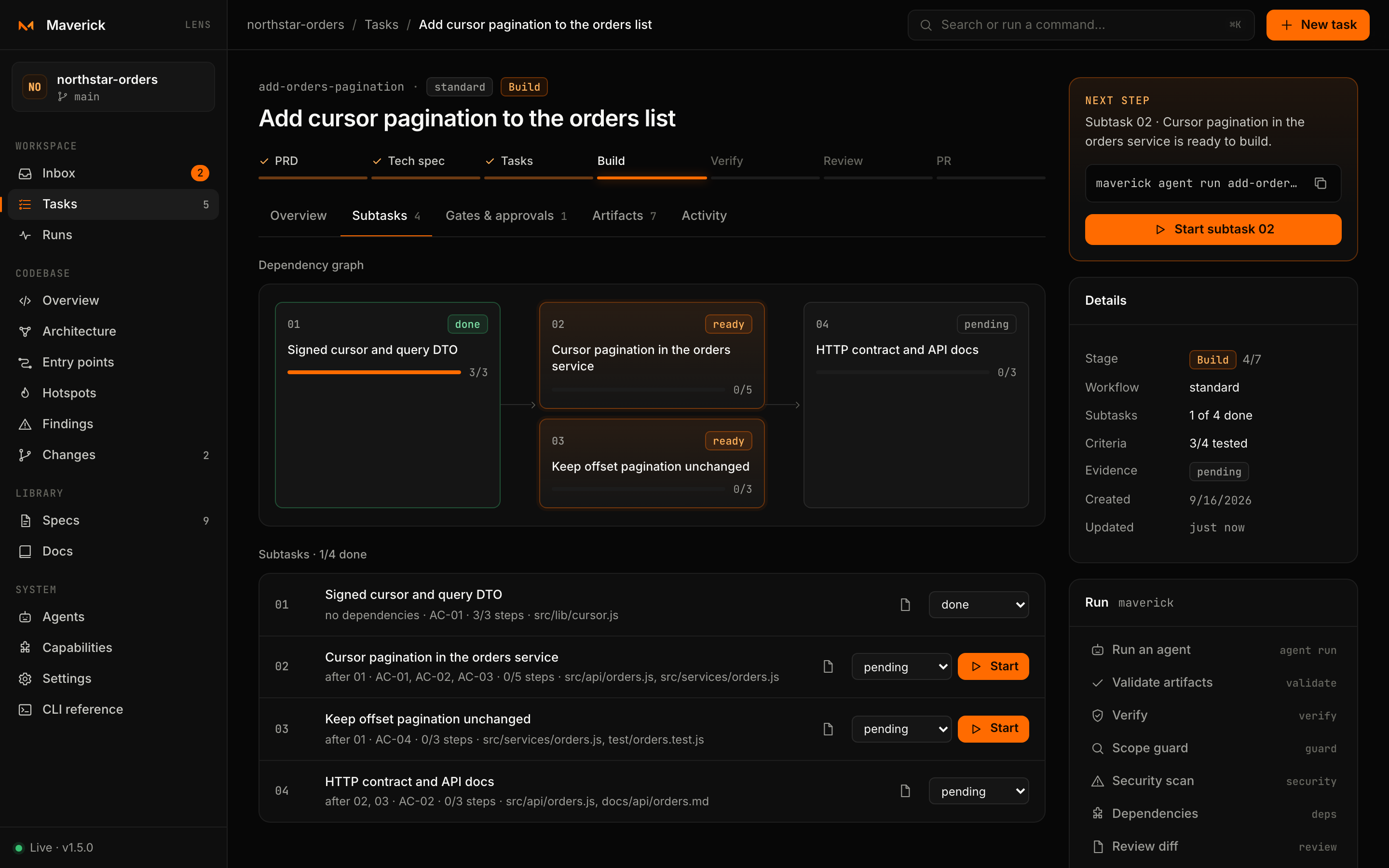Run the Scope guard command

tap(1213, 748)
